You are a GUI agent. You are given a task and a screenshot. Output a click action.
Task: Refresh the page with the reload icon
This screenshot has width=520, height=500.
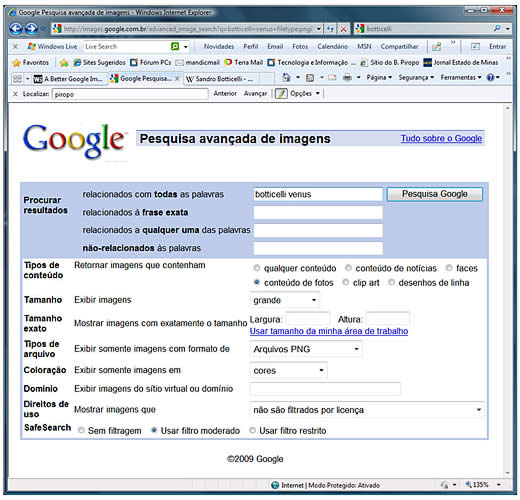click(x=330, y=29)
